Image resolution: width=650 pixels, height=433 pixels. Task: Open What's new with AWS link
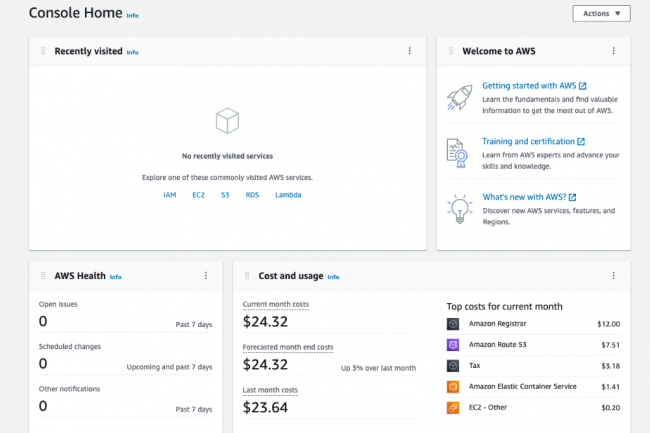524,197
